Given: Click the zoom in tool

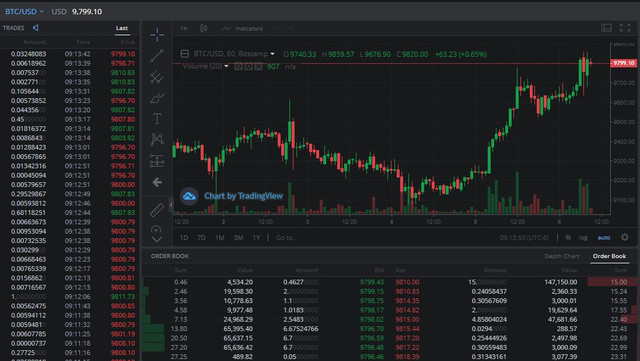Looking at the screenshot, I should tap(156, 229).
